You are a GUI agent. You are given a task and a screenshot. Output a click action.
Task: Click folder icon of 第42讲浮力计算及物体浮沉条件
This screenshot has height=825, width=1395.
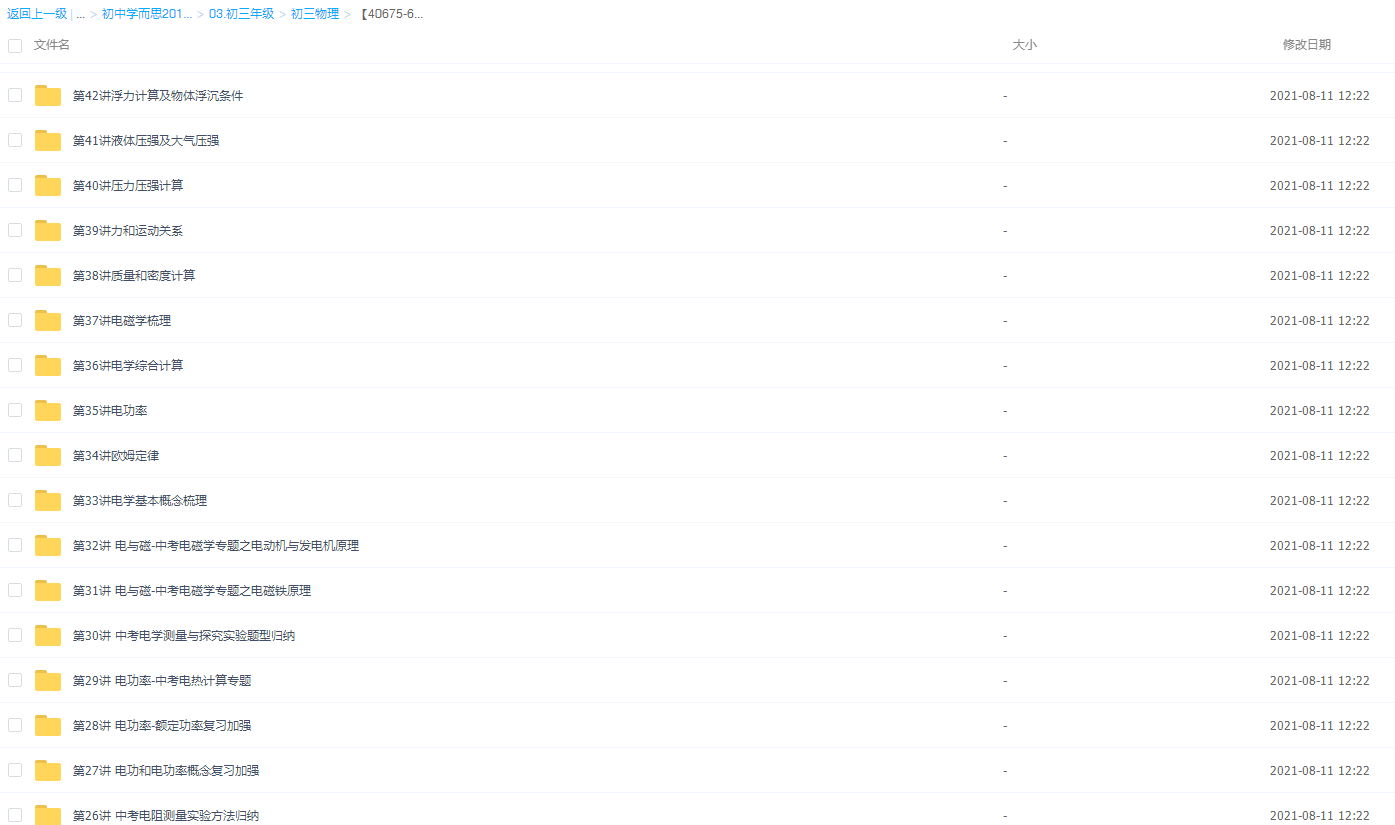coord(48,96)
